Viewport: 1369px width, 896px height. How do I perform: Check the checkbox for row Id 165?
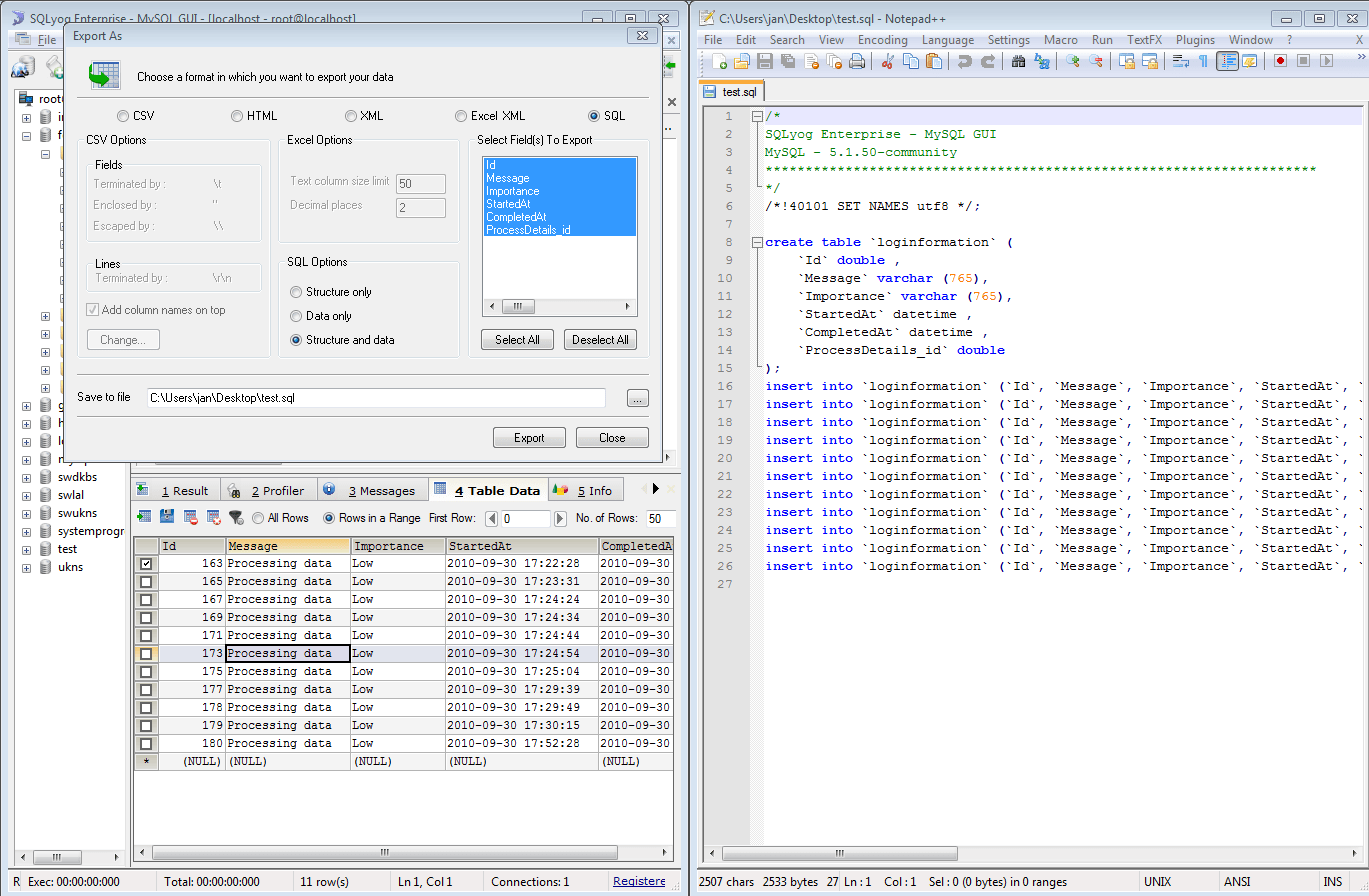tap(146, 581)
